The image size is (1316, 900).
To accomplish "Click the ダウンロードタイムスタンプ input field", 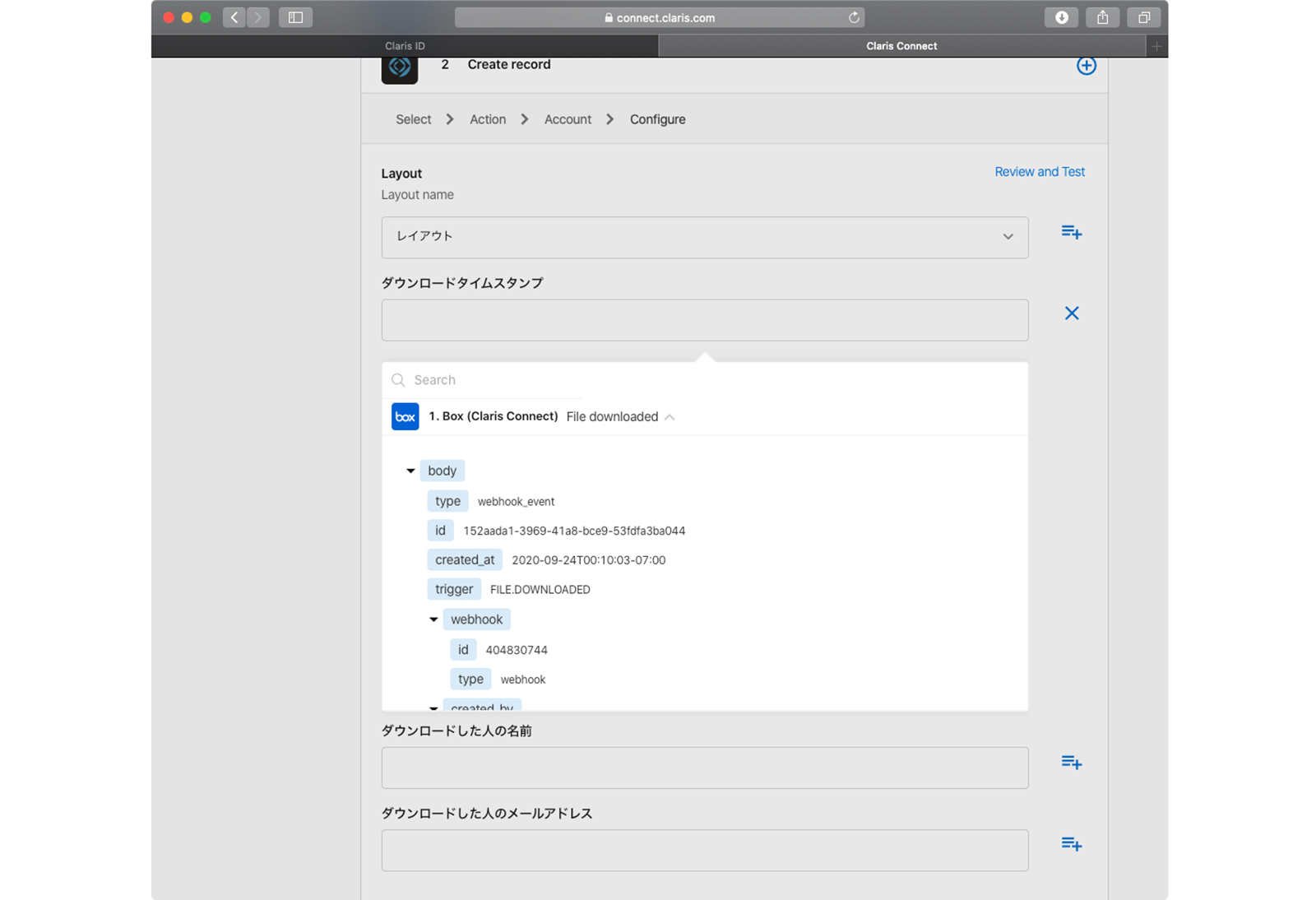I will [x=704, y=320].
